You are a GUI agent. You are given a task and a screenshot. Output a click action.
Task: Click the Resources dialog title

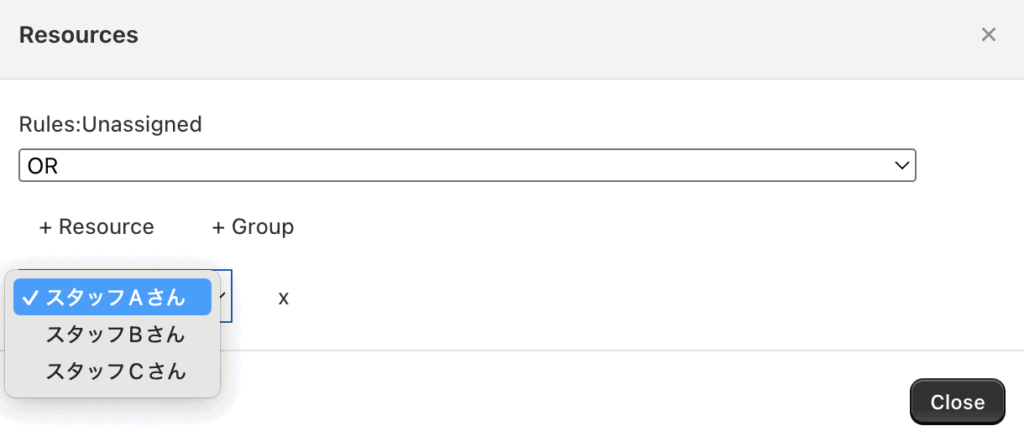[x=78, y=35]
